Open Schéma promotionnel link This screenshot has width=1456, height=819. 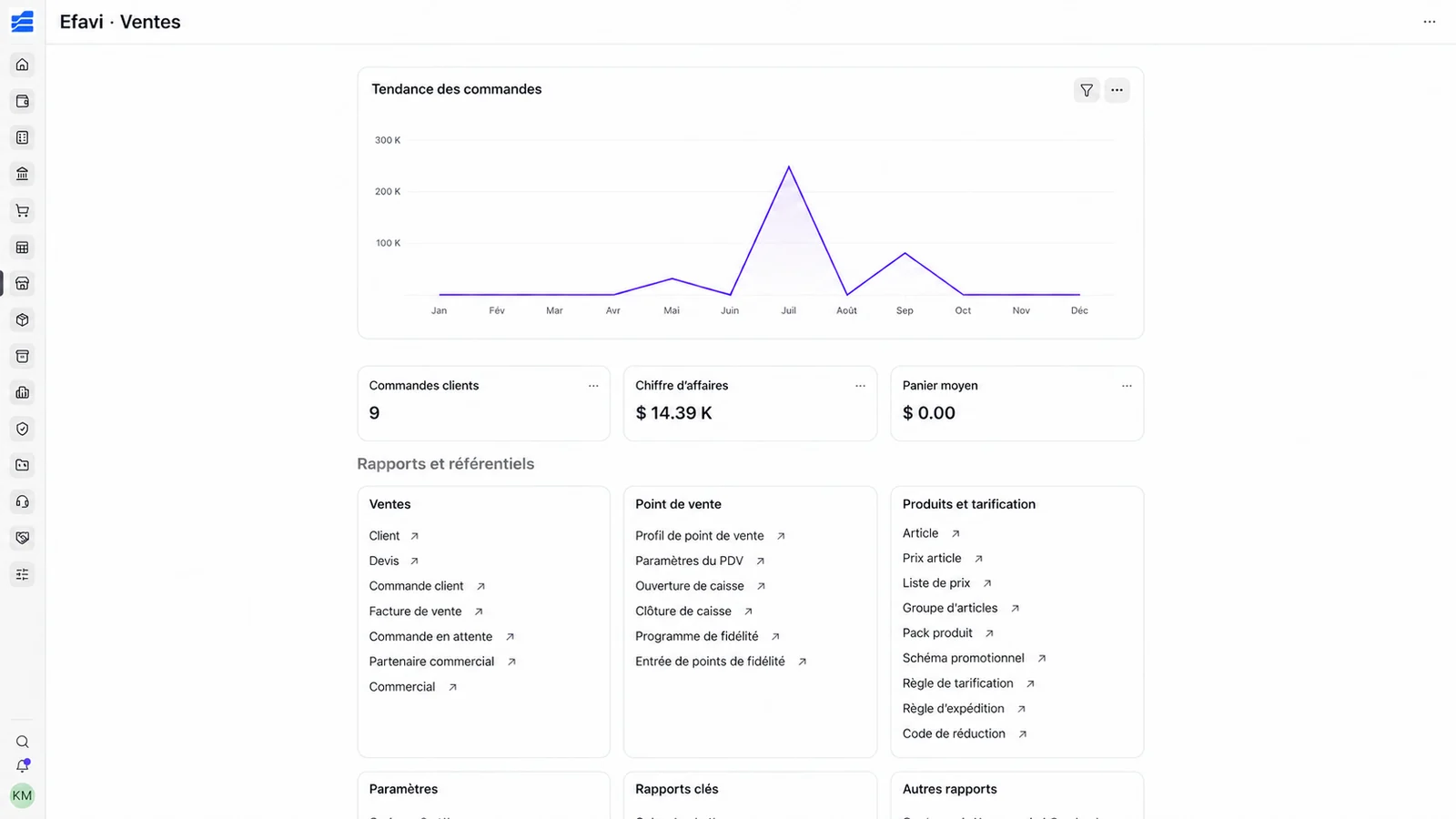pyautogui.click(x=975, y=658)
